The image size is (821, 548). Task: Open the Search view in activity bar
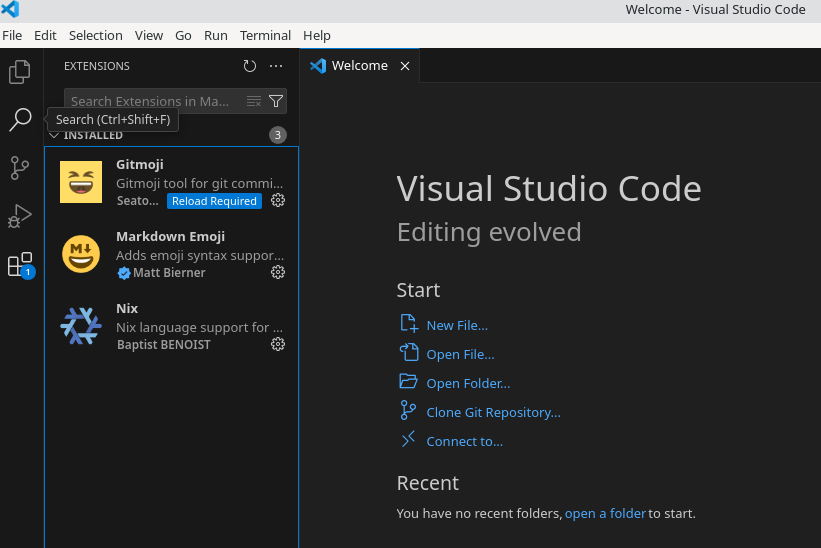click(x=20, y=120)
